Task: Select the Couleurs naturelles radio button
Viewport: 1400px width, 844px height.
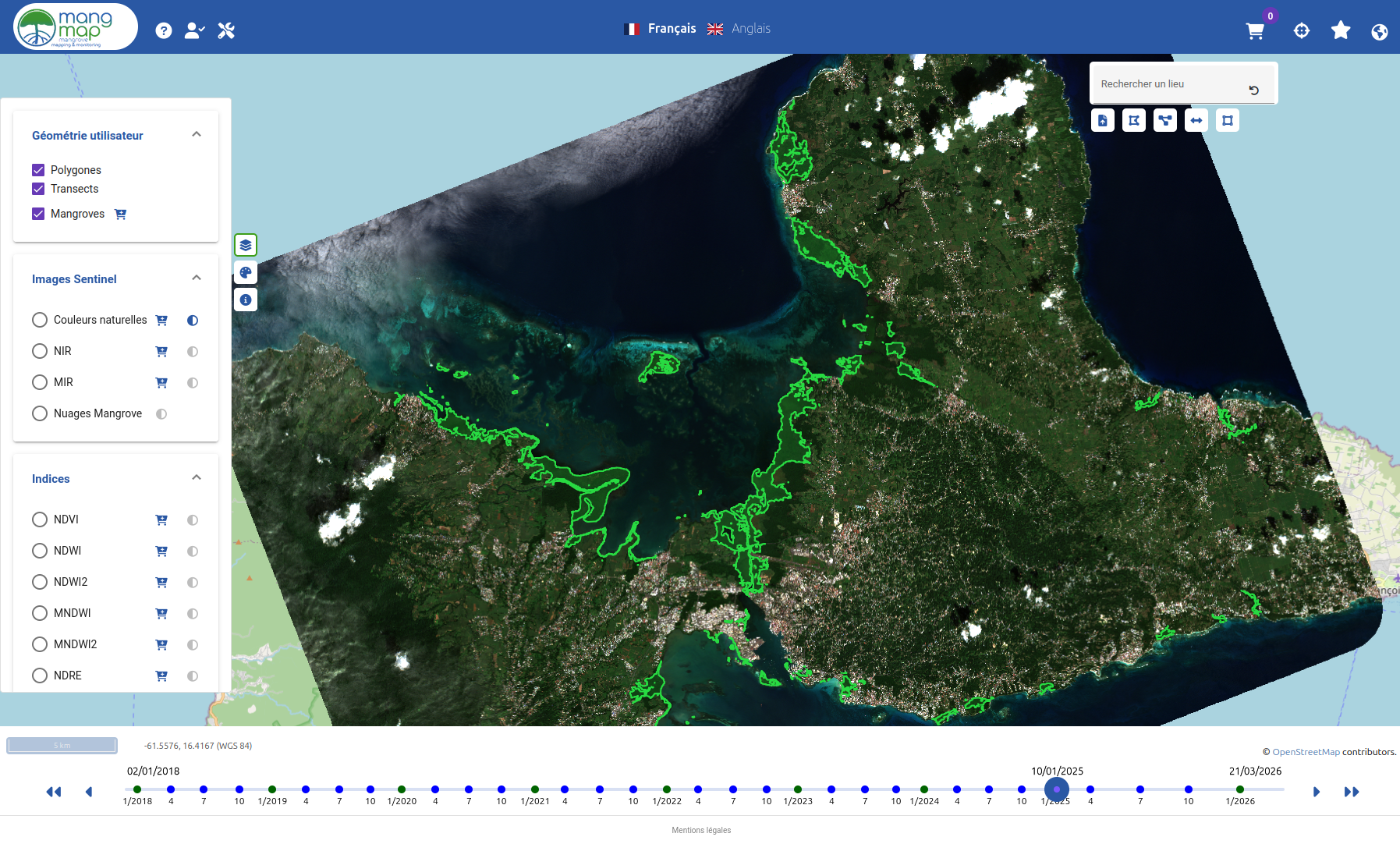Action: (x=40, y=320)
